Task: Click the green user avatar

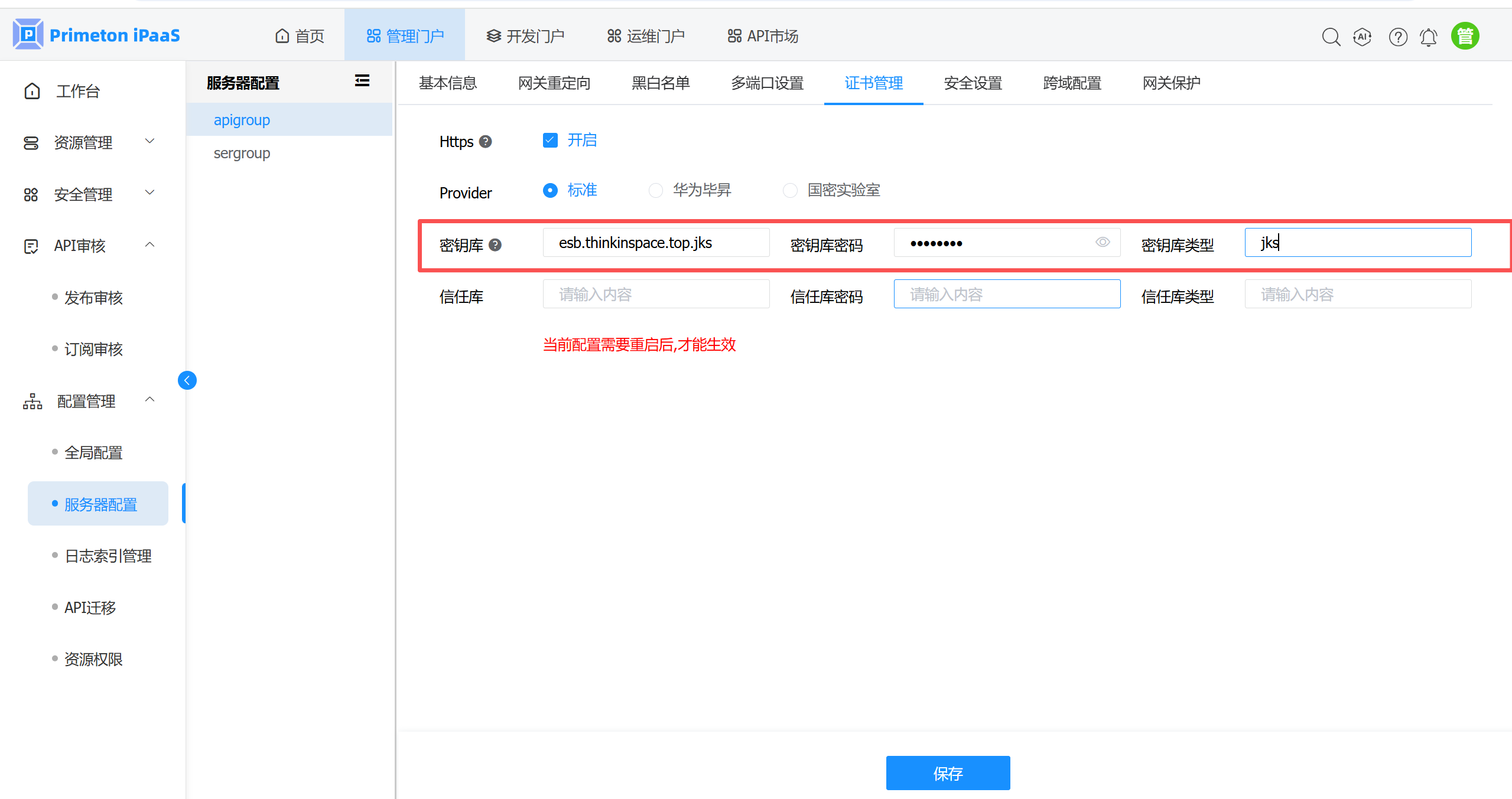Action: pyautogui.click(x=1465, y=36)
